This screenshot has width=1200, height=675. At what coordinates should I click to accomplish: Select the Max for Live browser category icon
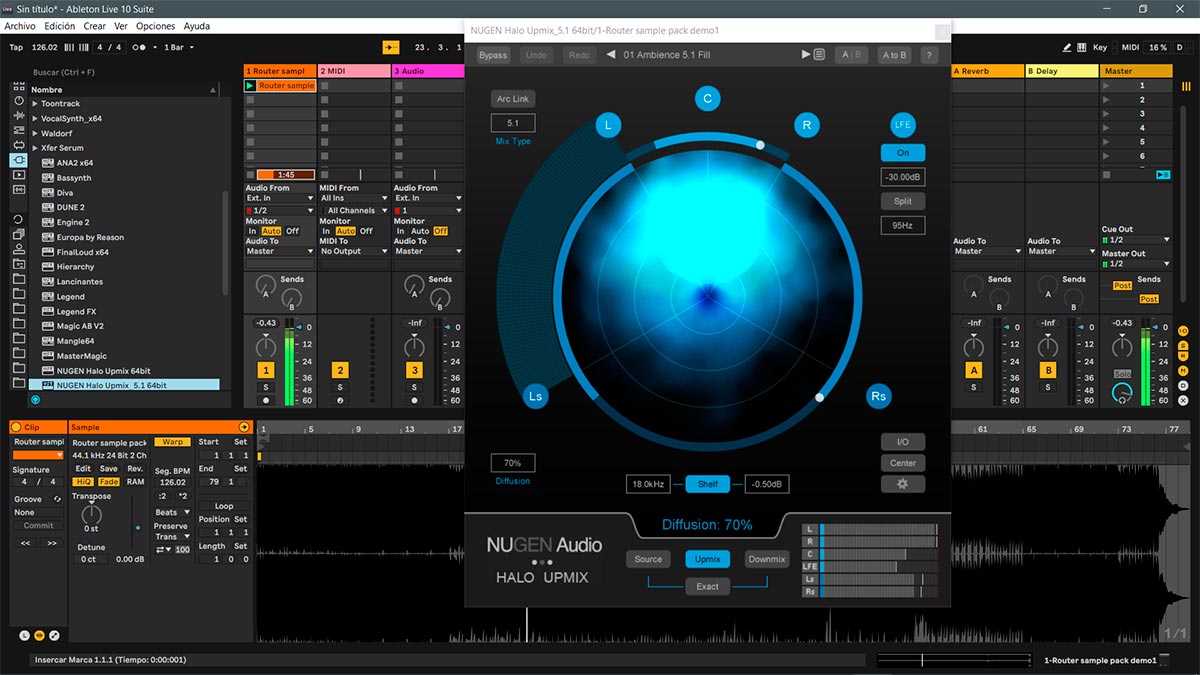(x=18, y=146)
